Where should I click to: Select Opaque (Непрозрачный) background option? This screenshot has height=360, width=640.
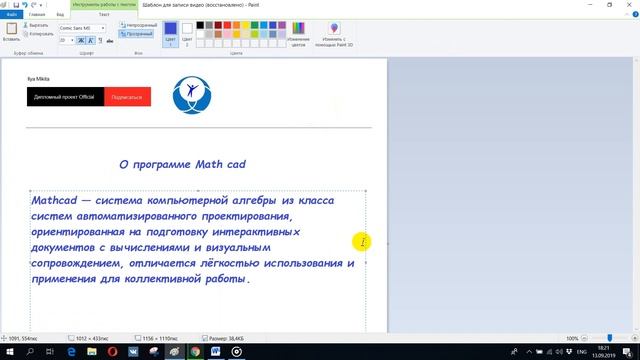click(138, 25)
